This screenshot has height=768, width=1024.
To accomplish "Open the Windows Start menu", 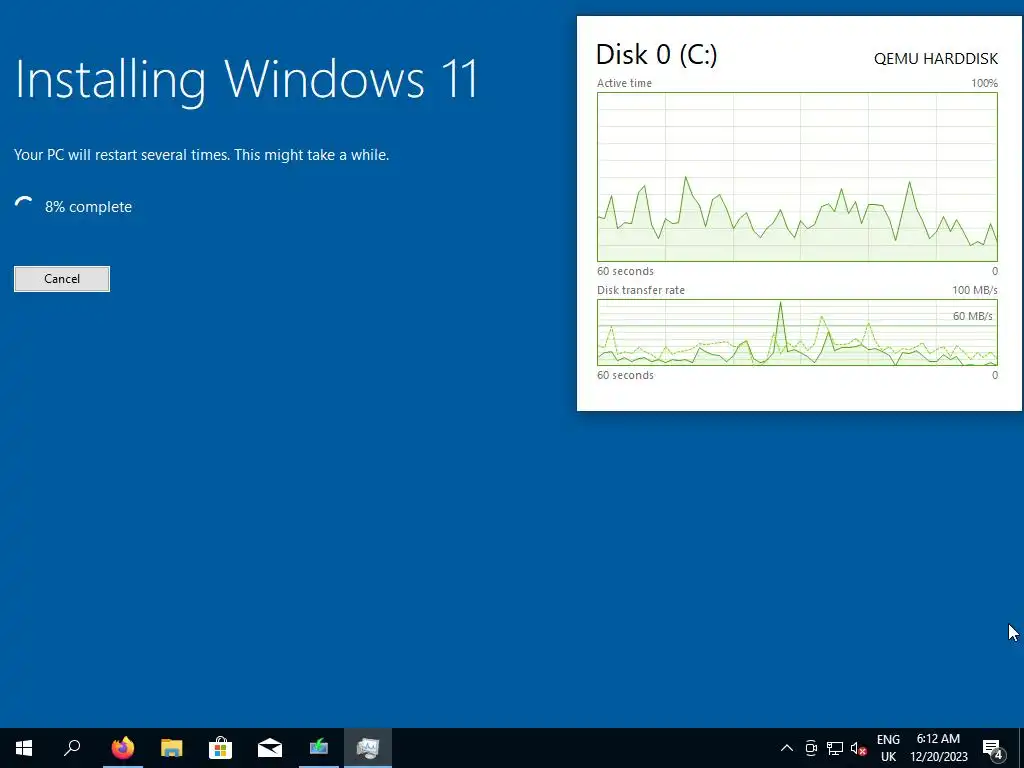I will coord(24,748).
